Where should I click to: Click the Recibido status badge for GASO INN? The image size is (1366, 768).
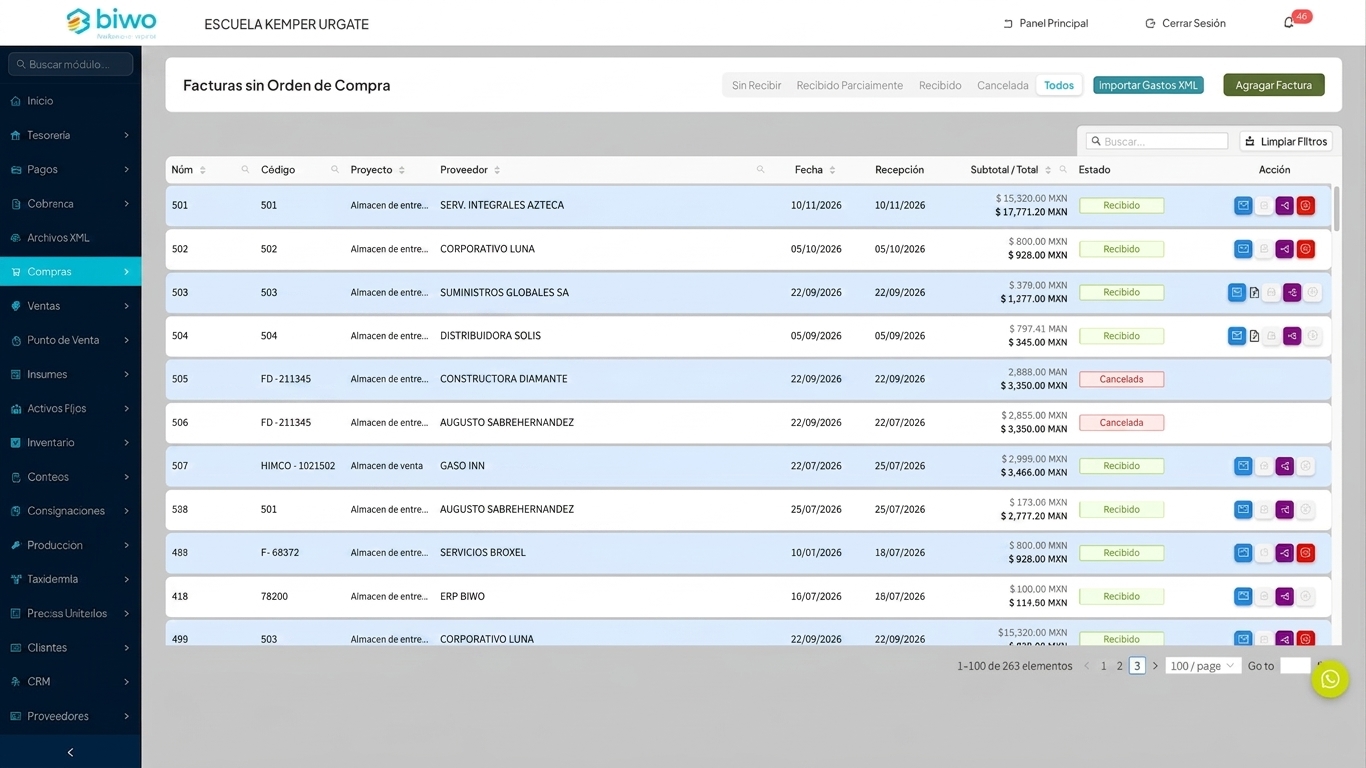point(1121,466)
